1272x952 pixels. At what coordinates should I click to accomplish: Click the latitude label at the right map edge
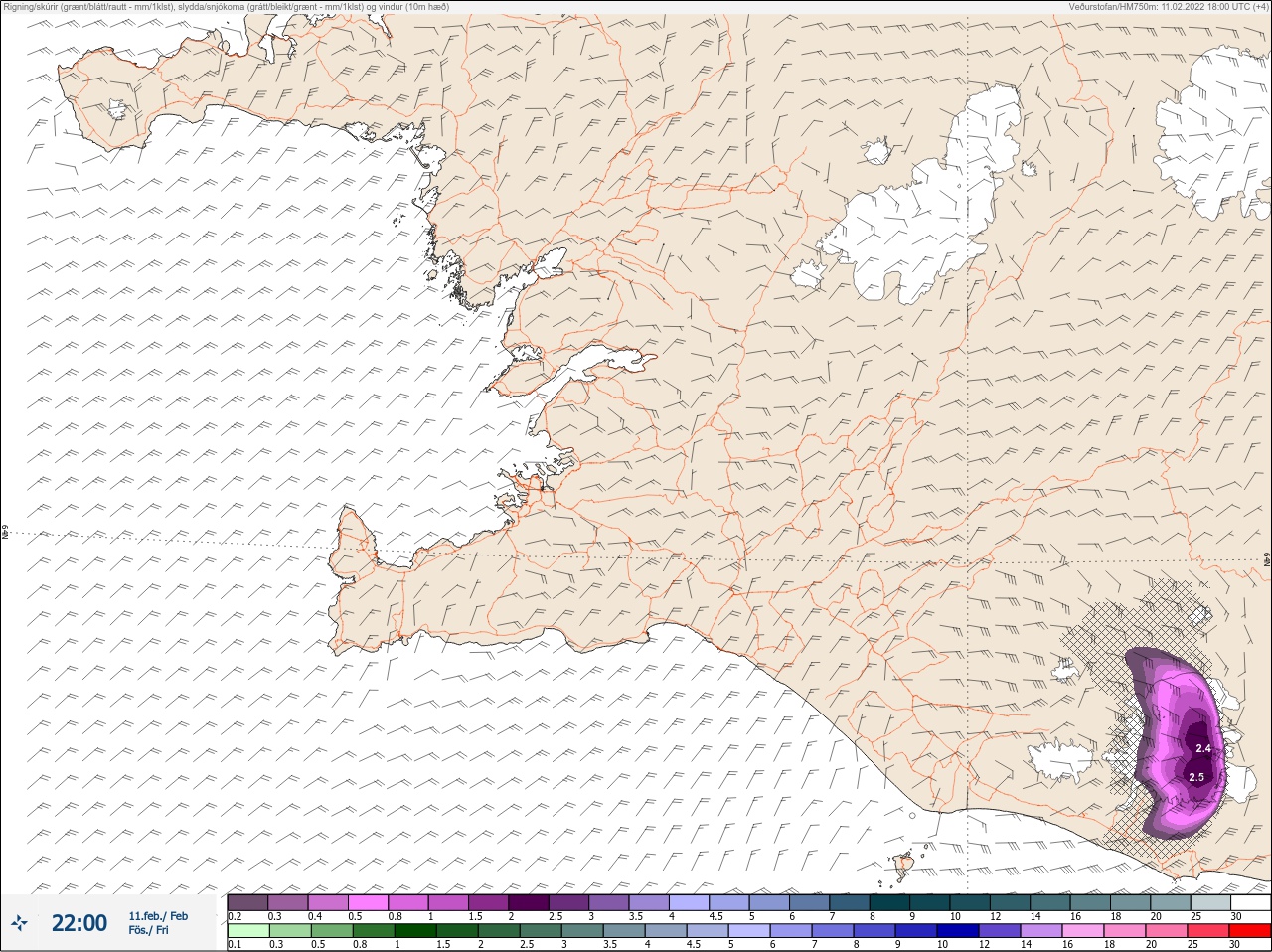pyautogui.click(x=1266, y=559)
